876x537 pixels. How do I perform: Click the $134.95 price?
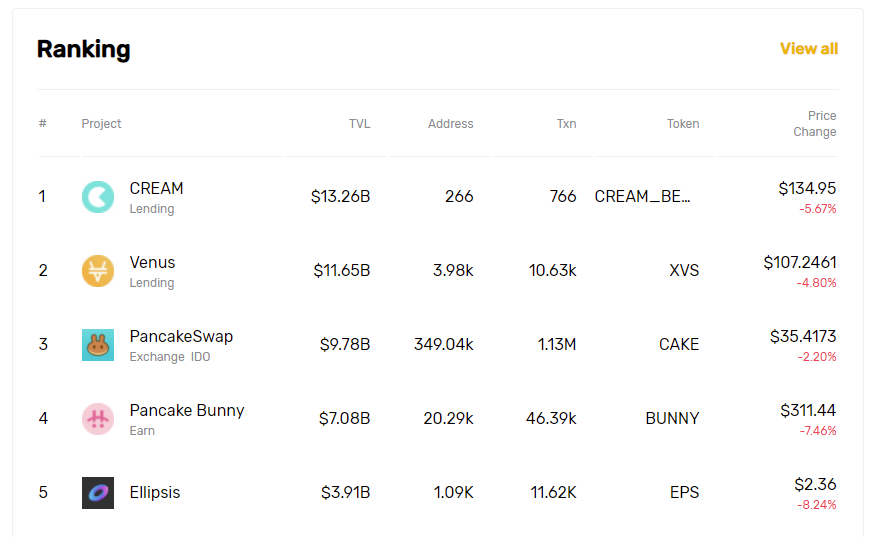coord(807,188)
